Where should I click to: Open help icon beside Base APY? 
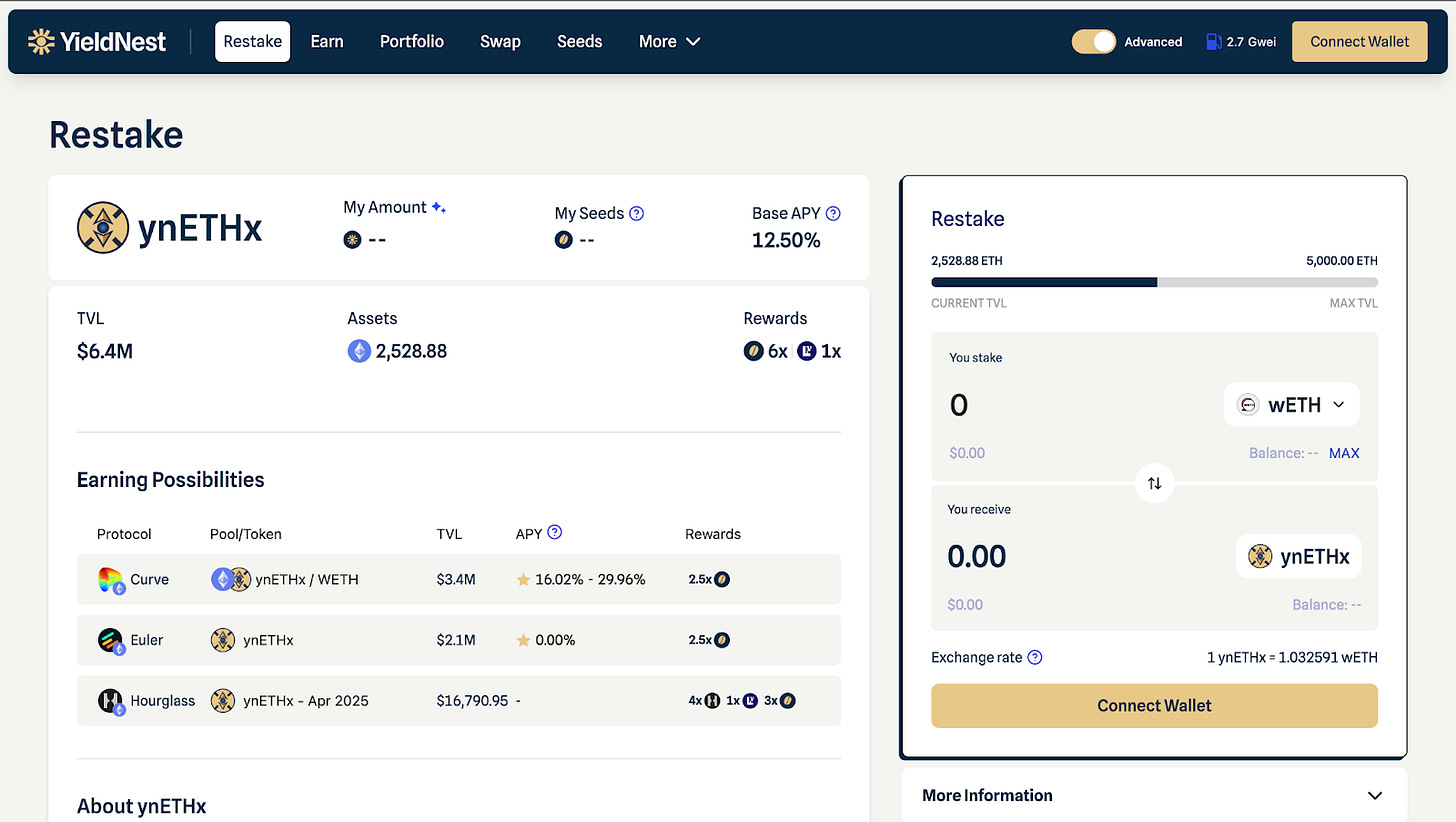click(833, 213)
